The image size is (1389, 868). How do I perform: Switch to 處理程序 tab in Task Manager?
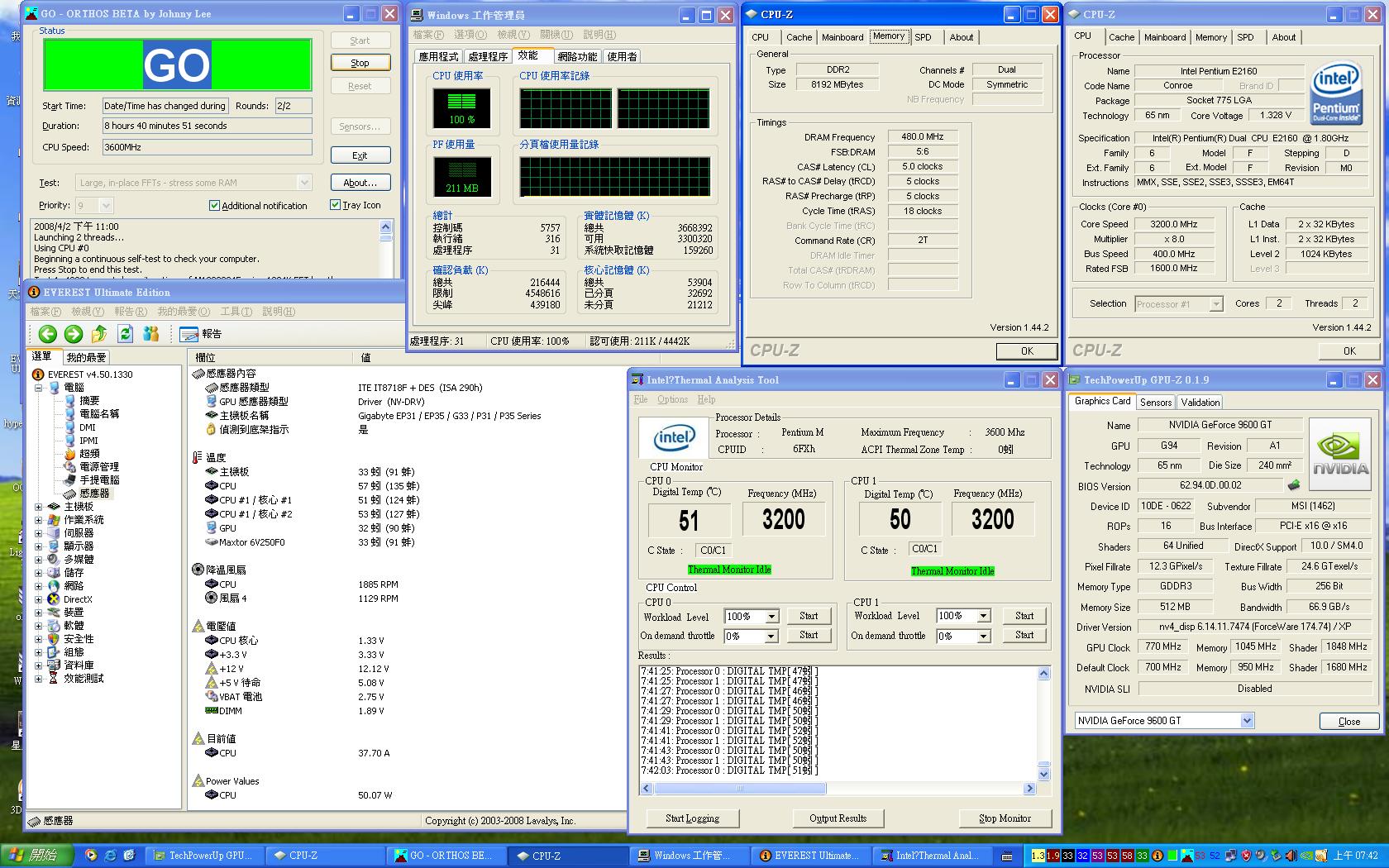[x=488, y=56]
